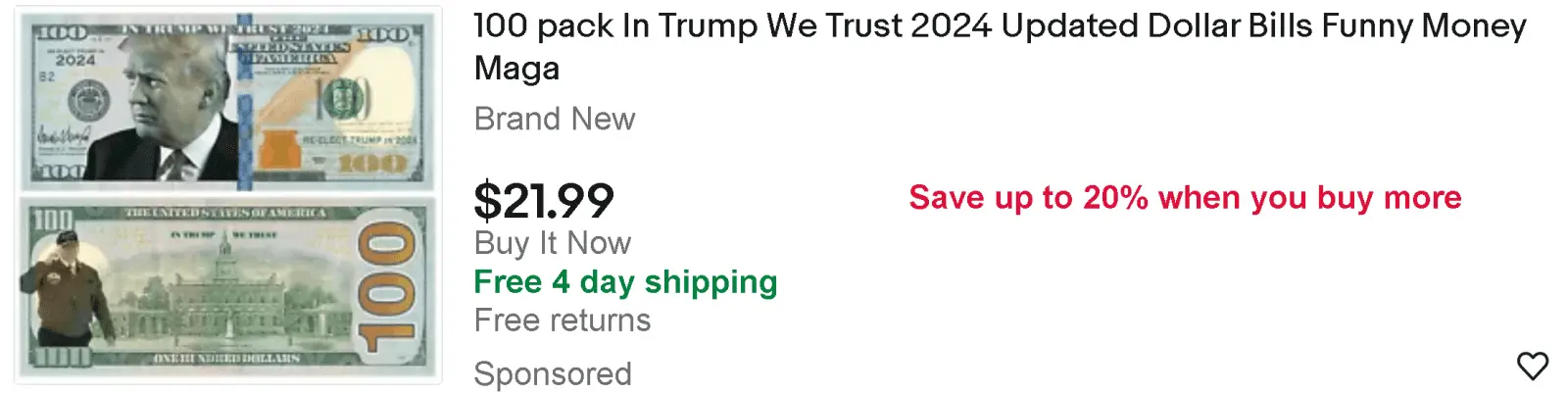
Task: Click the "Sponsored" label
Action: click(553, 373)
